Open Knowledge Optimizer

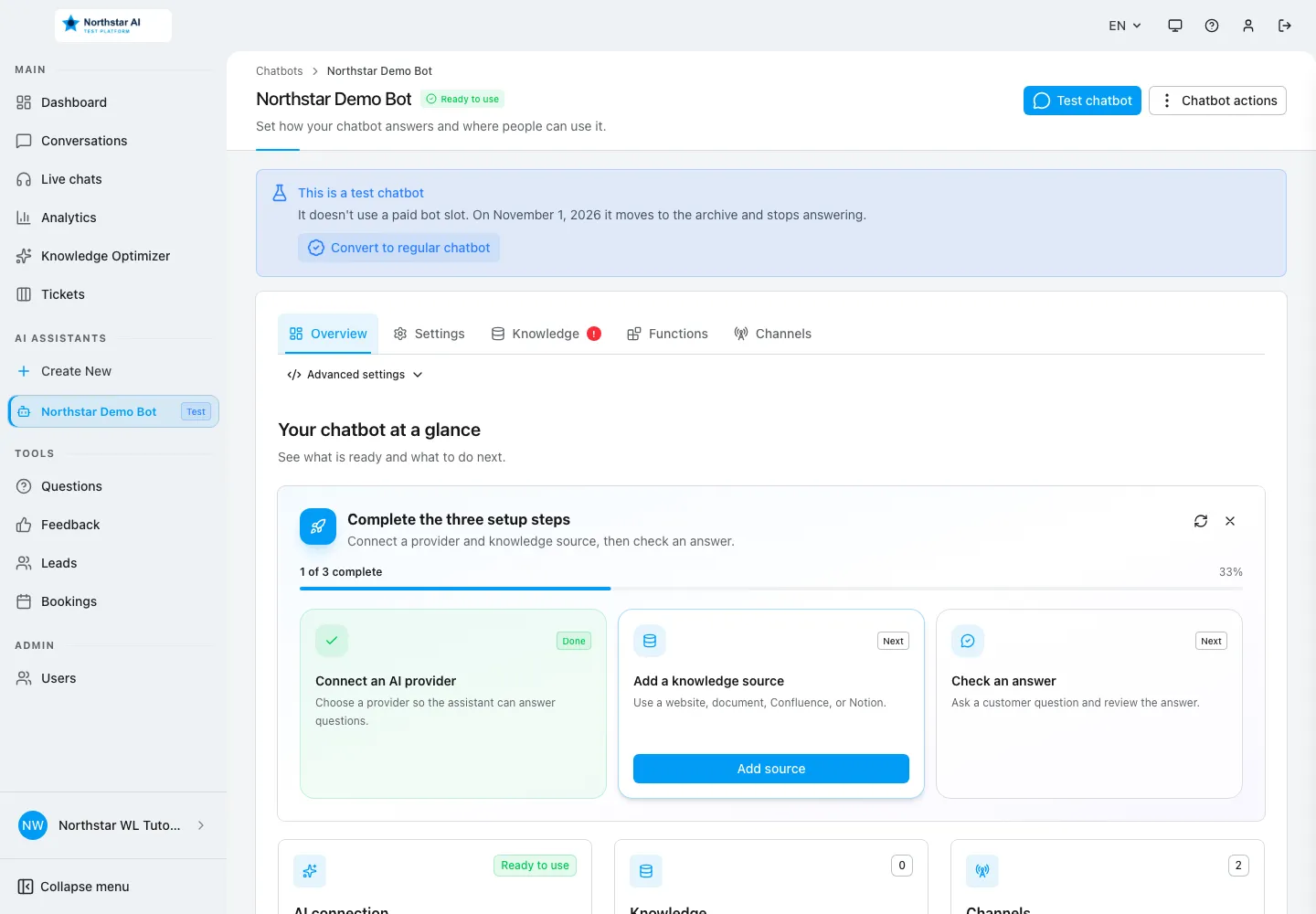(113, 256)
